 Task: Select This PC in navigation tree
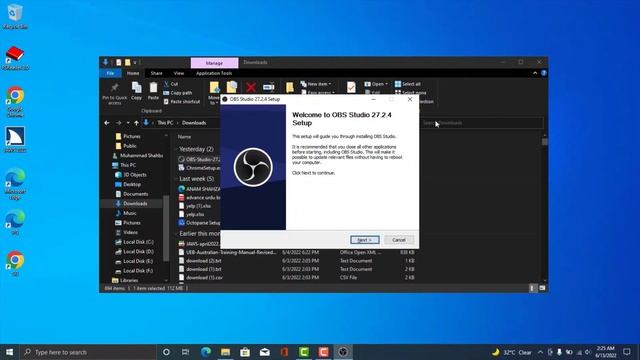coord(124,165)
